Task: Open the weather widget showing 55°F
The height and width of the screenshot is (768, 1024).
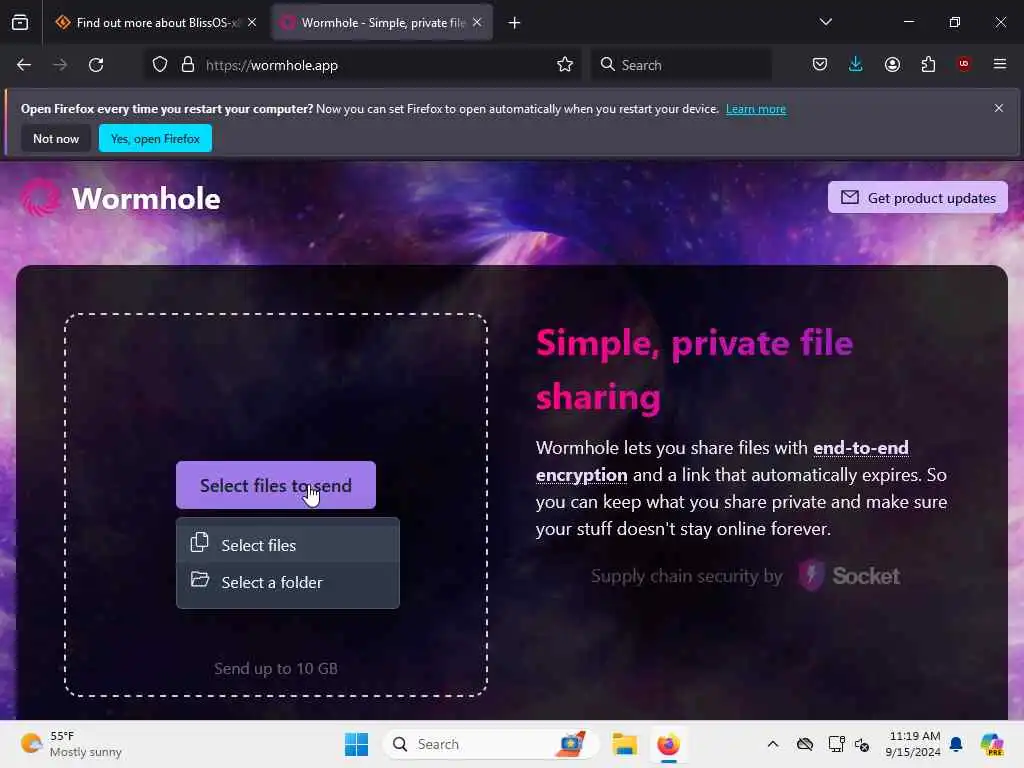Action: 71,744
